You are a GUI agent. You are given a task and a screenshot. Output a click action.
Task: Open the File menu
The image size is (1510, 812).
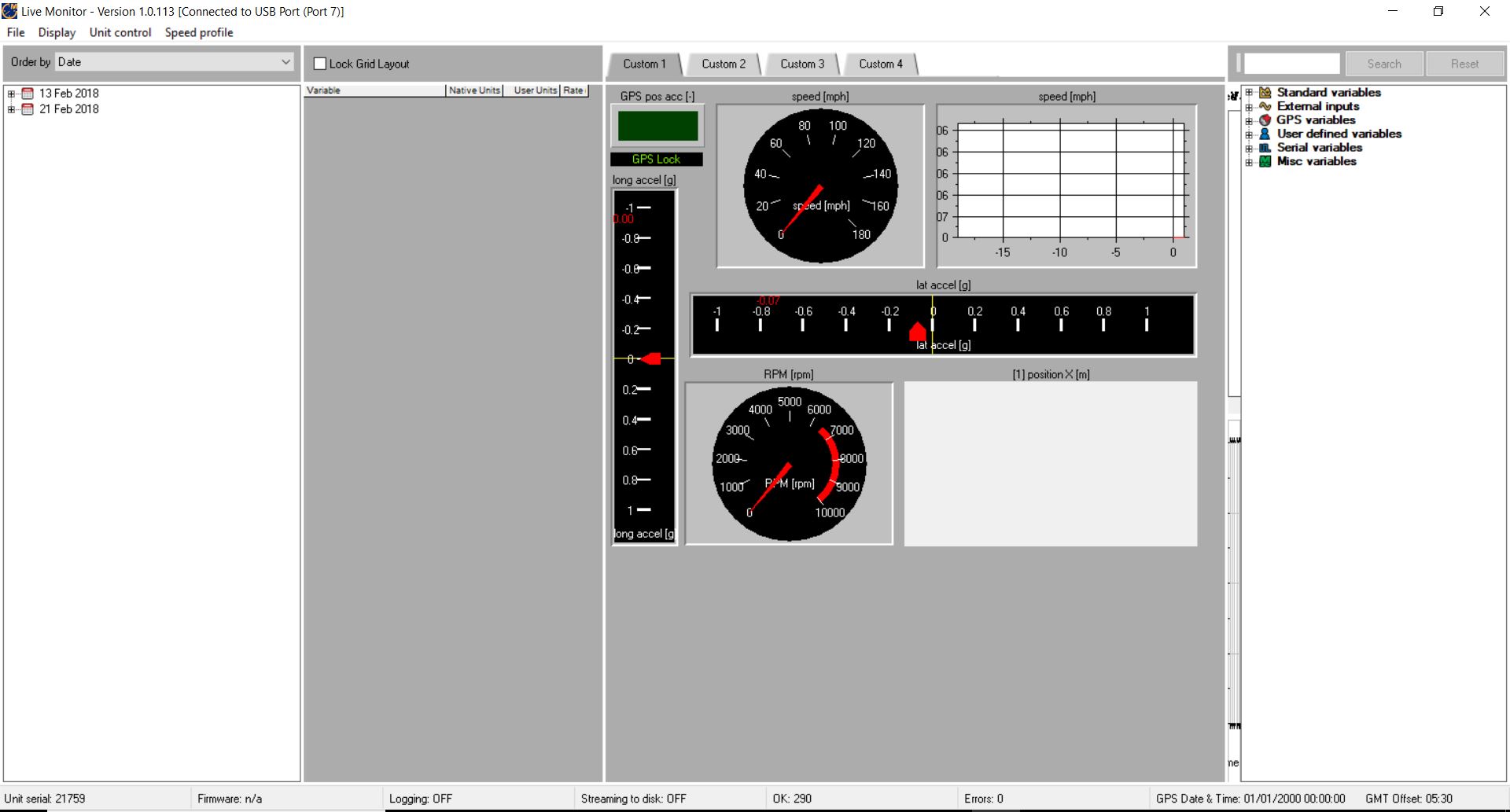pos(16,32)
